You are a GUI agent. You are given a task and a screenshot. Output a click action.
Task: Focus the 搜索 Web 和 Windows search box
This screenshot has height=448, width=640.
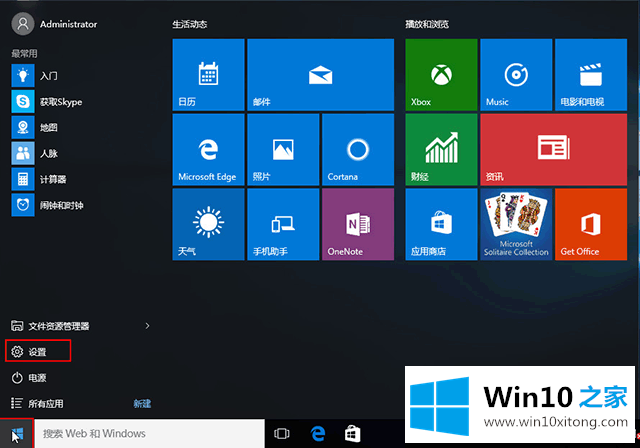149,433
